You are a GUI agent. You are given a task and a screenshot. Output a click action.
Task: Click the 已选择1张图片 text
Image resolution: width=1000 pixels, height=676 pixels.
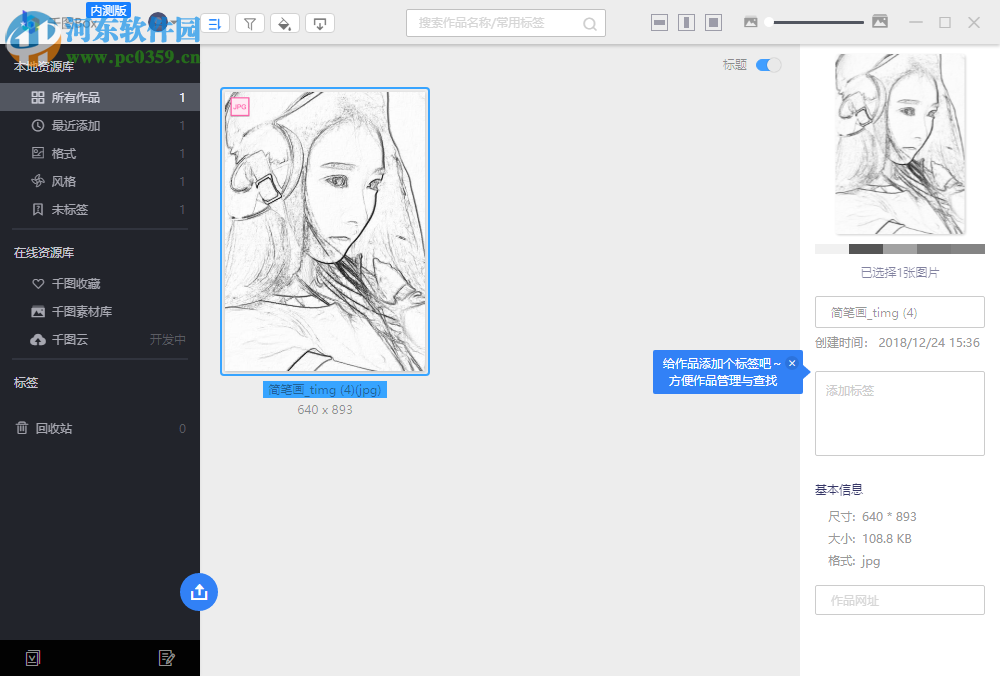point(900,273)
